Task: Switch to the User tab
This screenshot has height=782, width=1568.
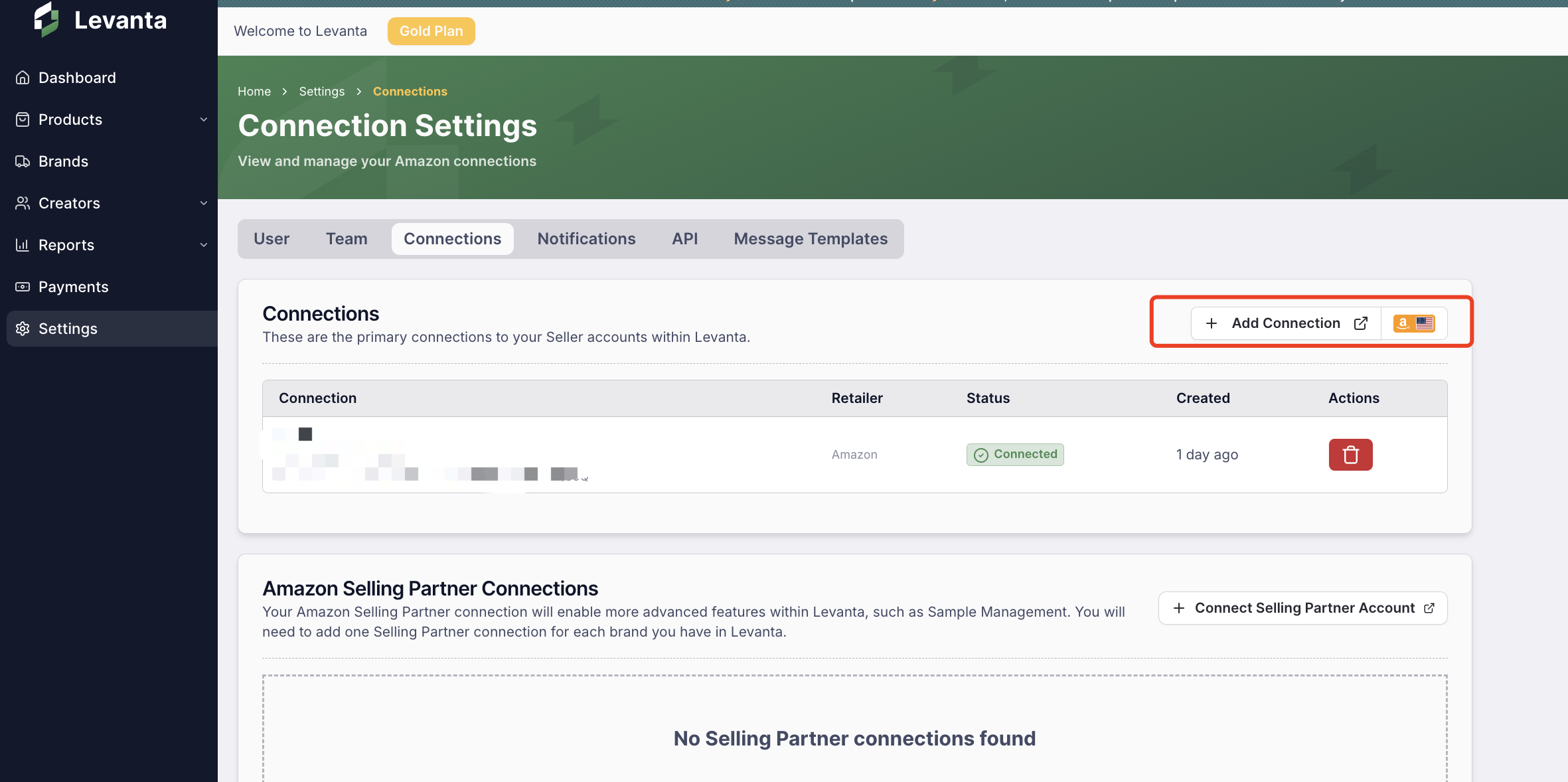Action: (x=272, y=239)
